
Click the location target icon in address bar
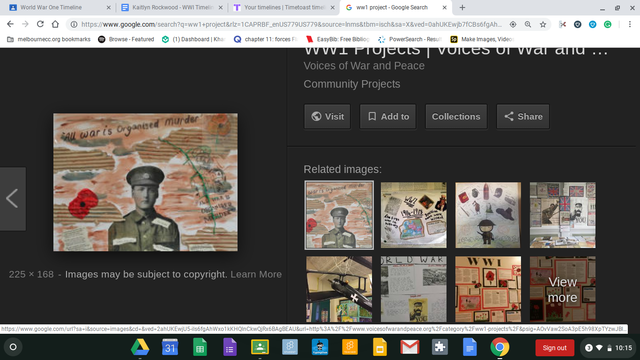tap(513, 24)
